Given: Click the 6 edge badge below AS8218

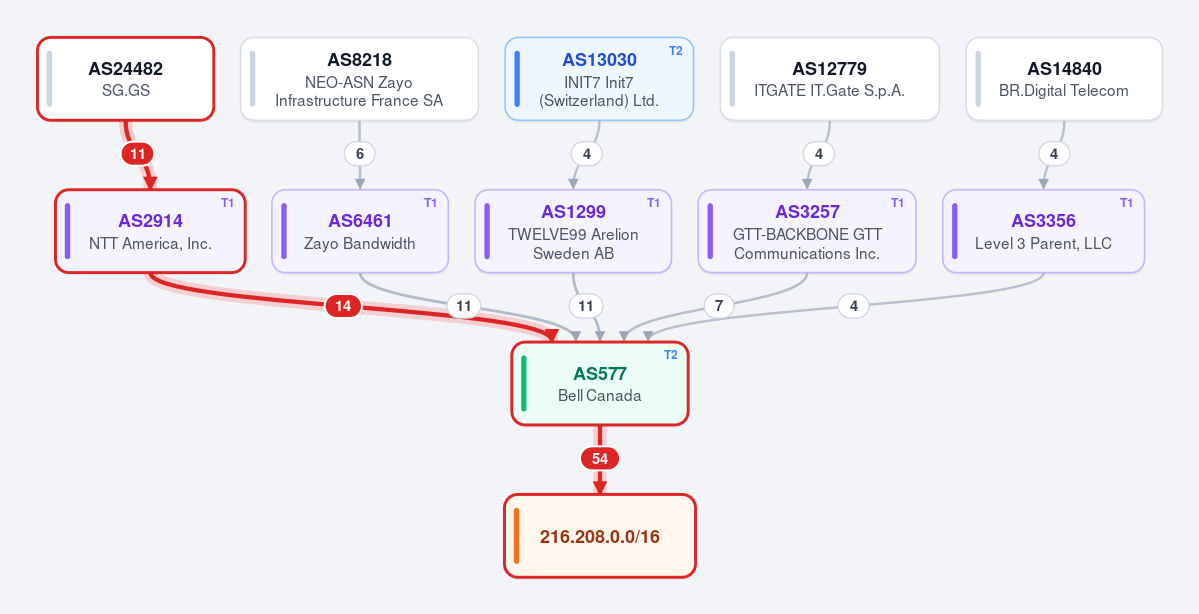Looking at the screenshot, I should tap(359, 154).
